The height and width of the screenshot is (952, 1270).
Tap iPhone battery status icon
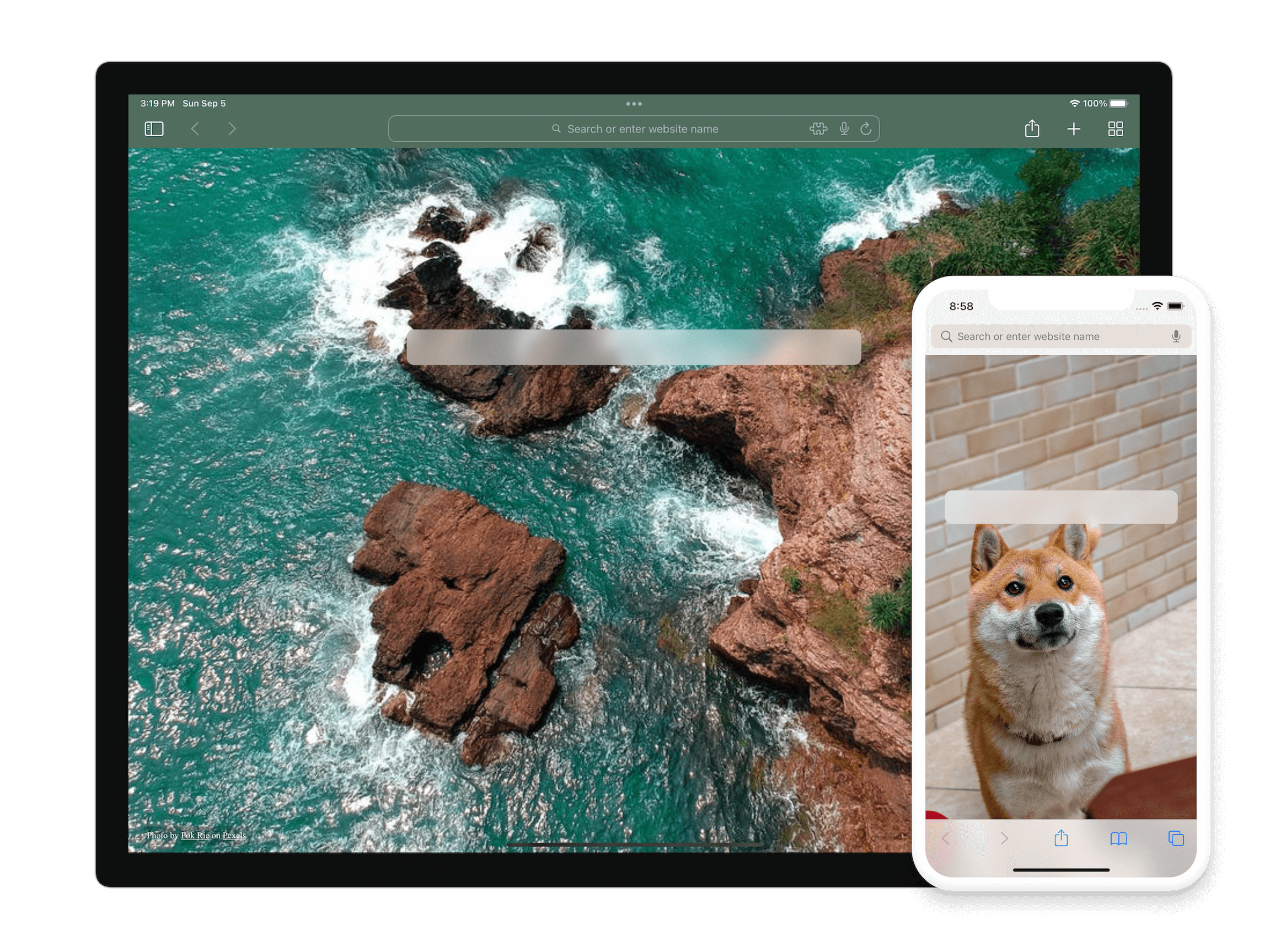click(1176, 306)
